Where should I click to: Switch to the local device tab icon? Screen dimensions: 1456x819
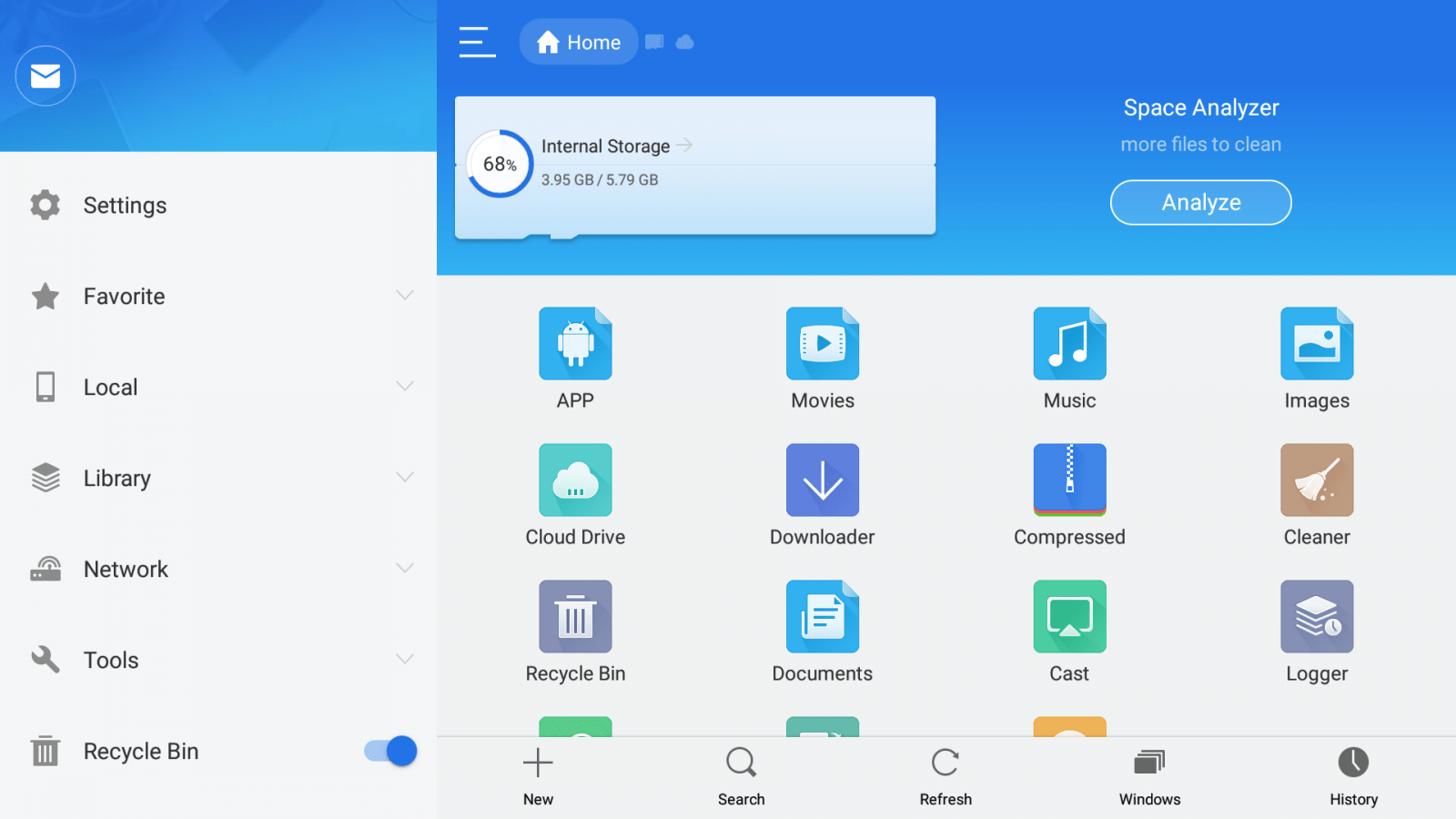click(654, 42)
